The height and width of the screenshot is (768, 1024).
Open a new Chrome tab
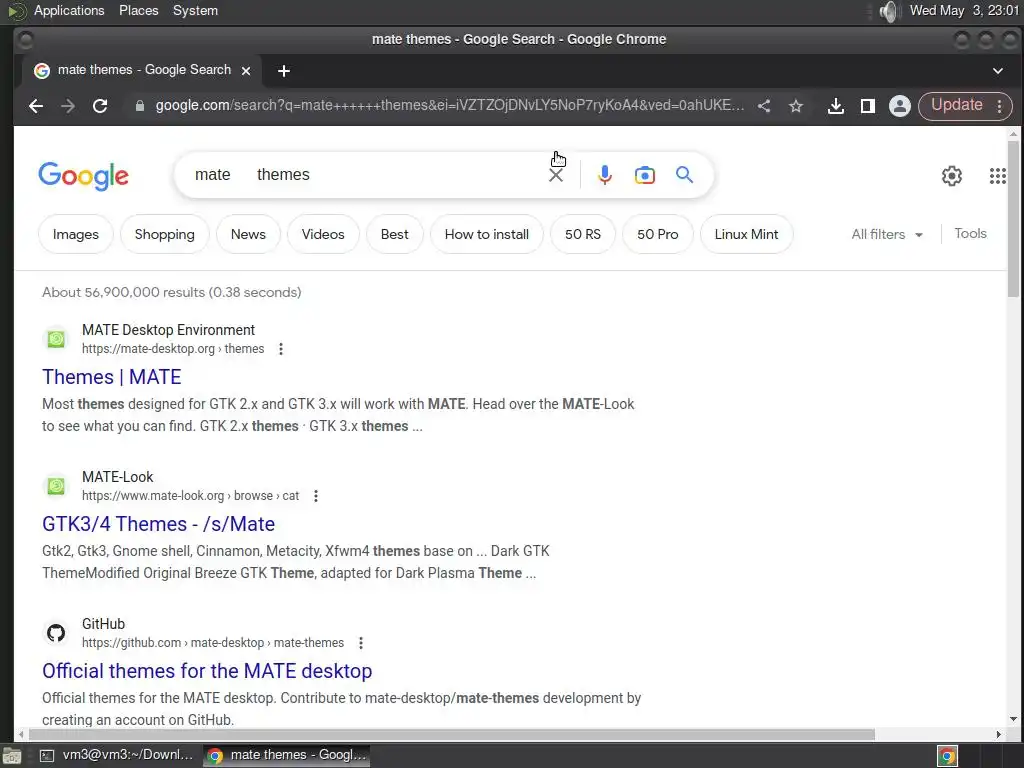pos(283,71)
